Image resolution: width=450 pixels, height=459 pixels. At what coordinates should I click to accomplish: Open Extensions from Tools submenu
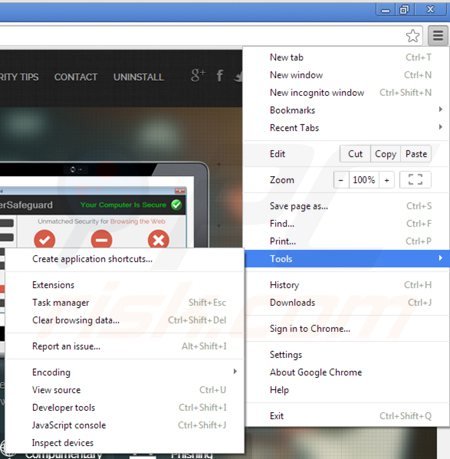point(125,285)
